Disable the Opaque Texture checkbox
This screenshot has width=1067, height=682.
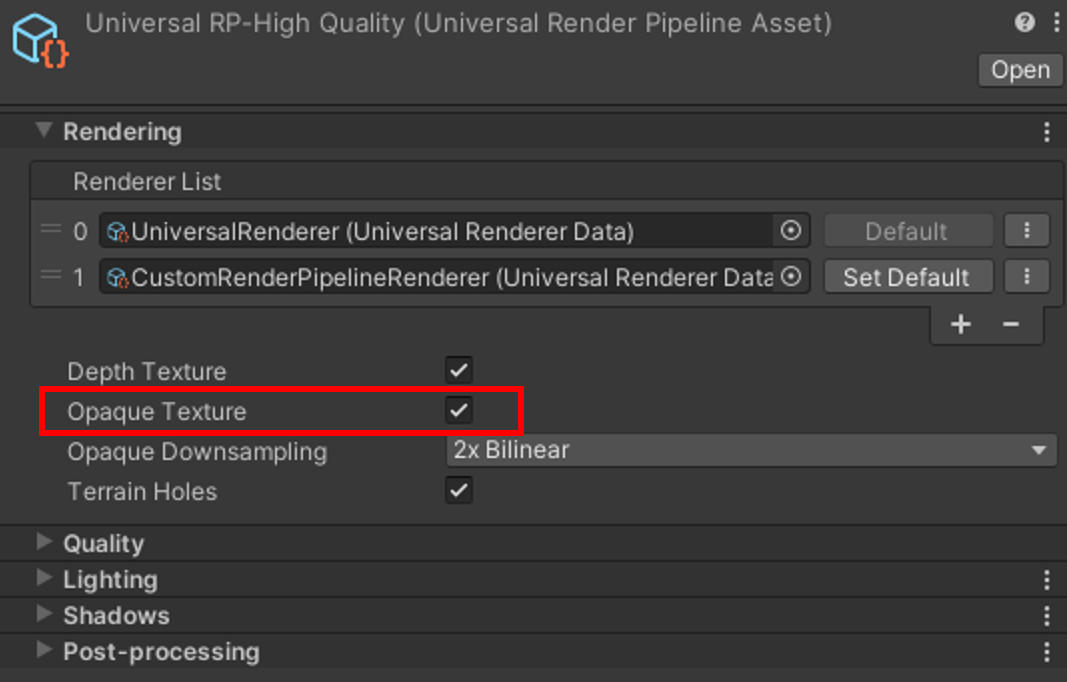pyautogui.click(x=459, y=410)
